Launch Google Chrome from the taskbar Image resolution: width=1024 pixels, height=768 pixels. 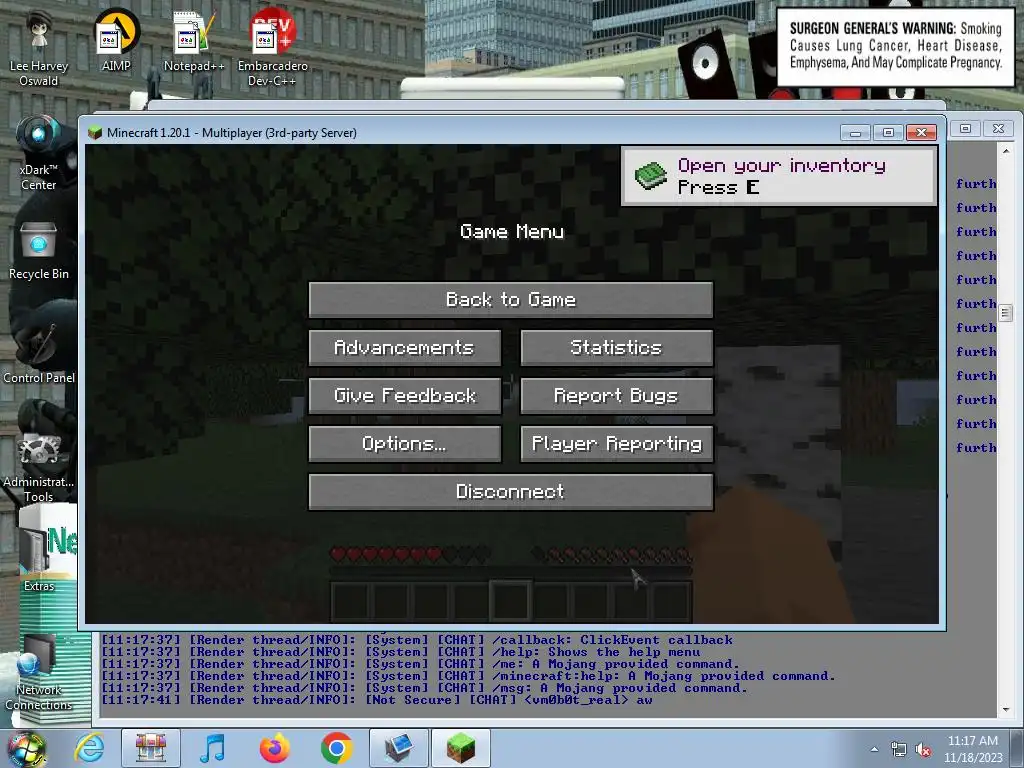(336, 748)
